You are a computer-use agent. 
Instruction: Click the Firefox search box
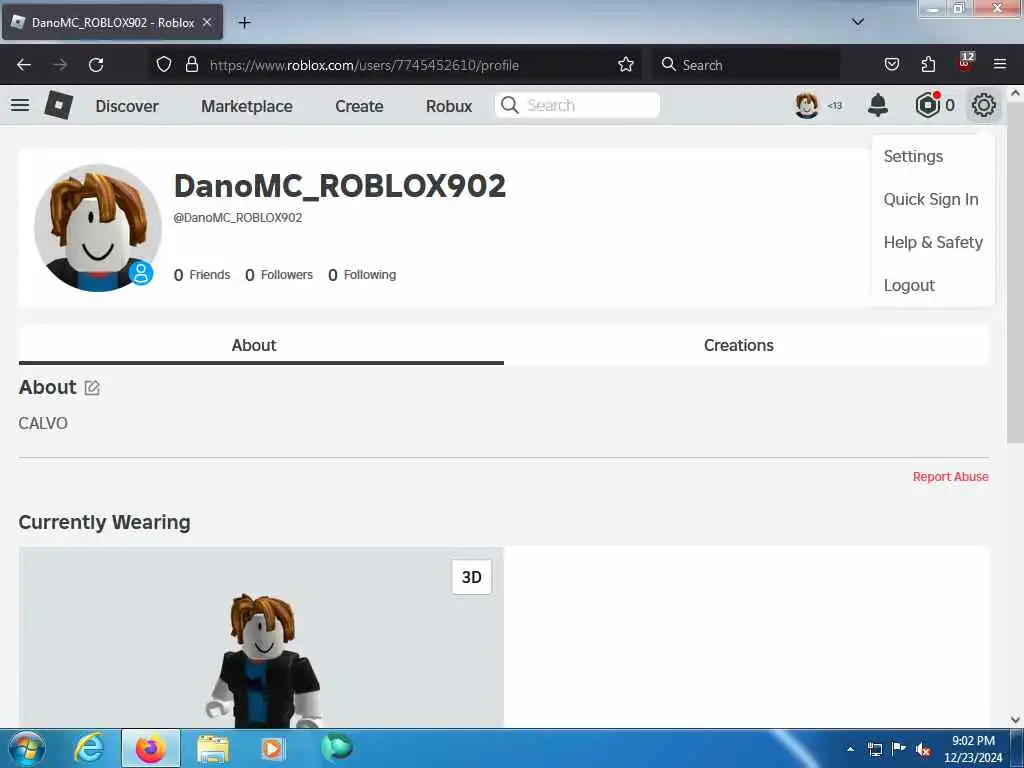(x=746, y=65)
